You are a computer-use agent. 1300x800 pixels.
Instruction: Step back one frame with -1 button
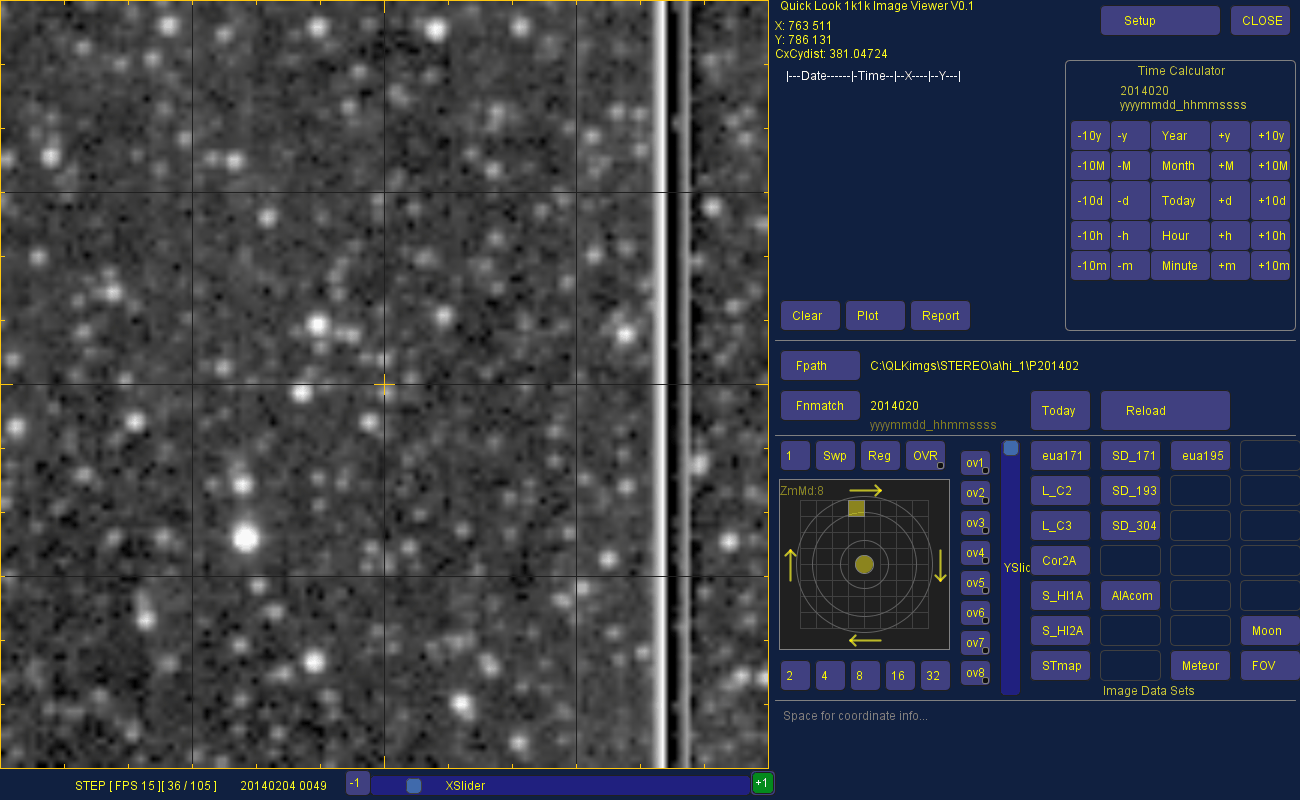[358, 783]
